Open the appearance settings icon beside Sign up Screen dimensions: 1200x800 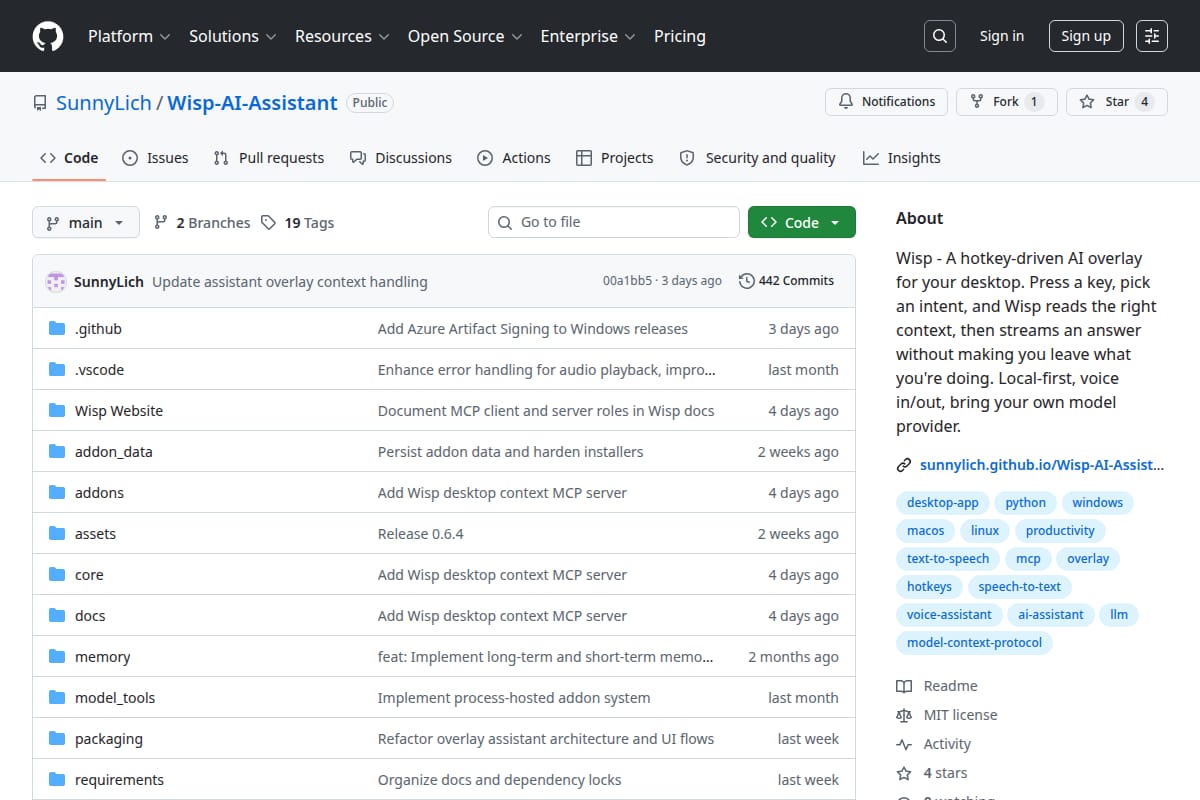(x=1152, y=36)
